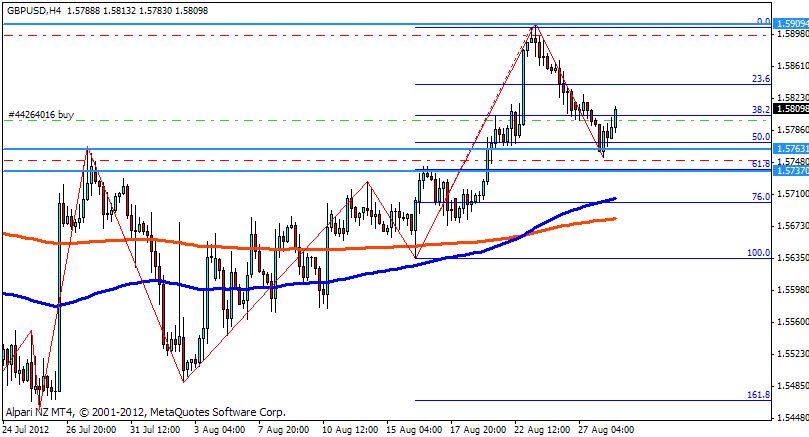The height and width of the screenshot is (437, 809).
Task: Click the 27 Aug 04:00 time label
Action: pos(606,429)
